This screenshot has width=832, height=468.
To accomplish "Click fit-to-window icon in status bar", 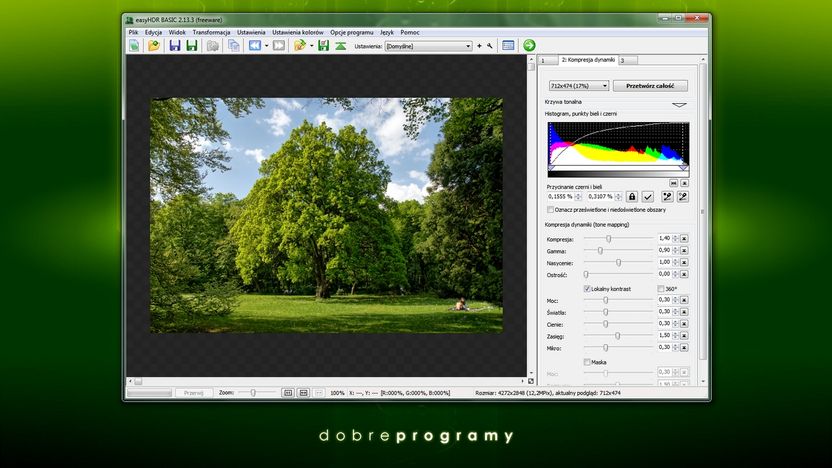I will (x=288, y=393).
